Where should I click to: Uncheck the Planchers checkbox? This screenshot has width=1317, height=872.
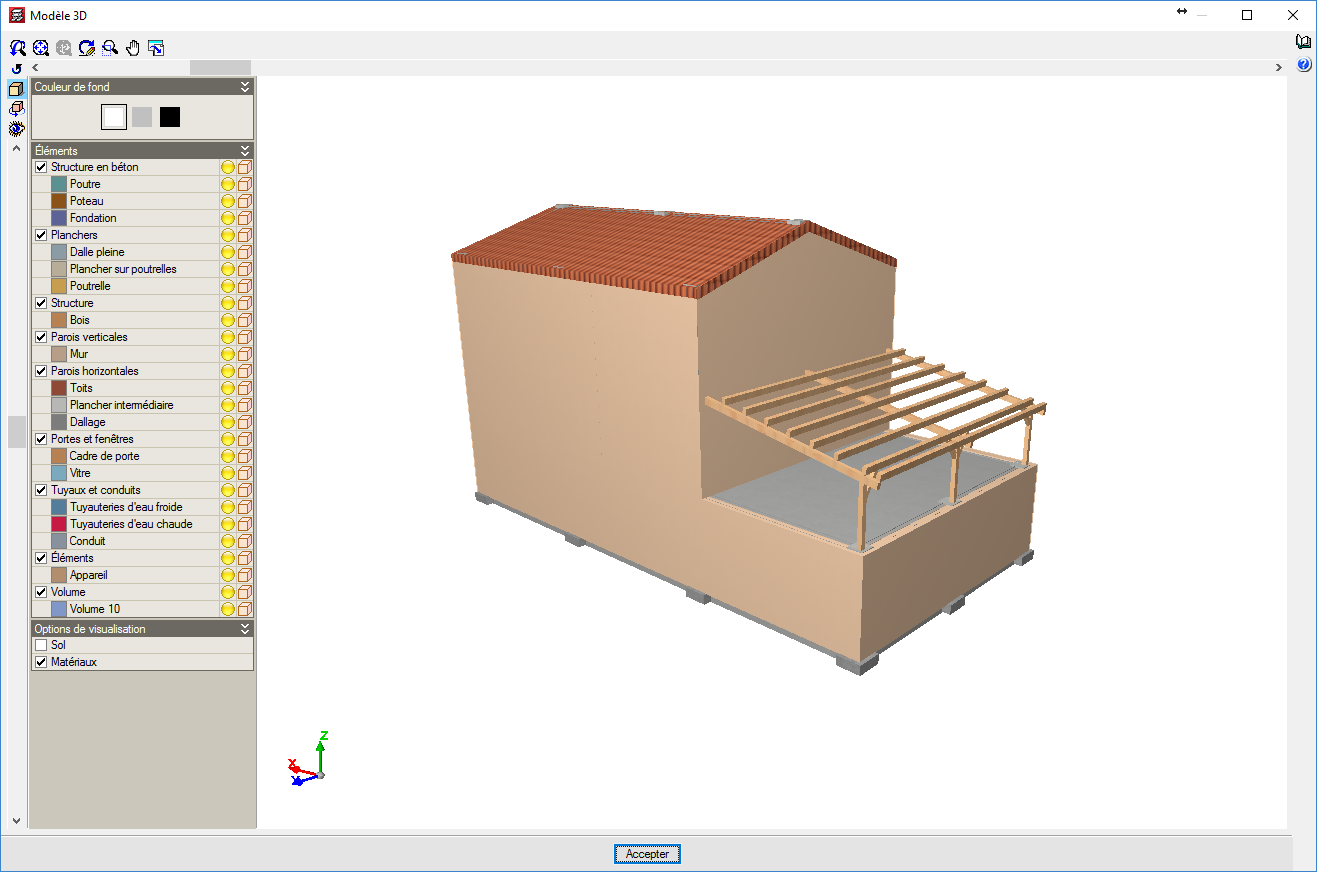(41, 235)
